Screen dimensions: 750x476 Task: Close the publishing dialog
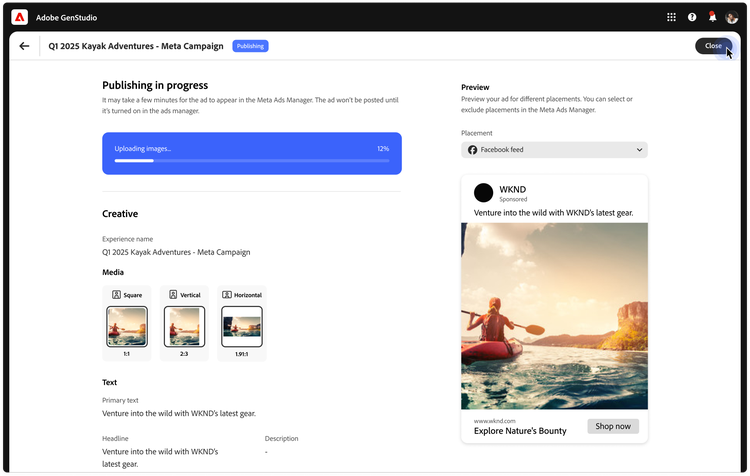tap(713, 46)
